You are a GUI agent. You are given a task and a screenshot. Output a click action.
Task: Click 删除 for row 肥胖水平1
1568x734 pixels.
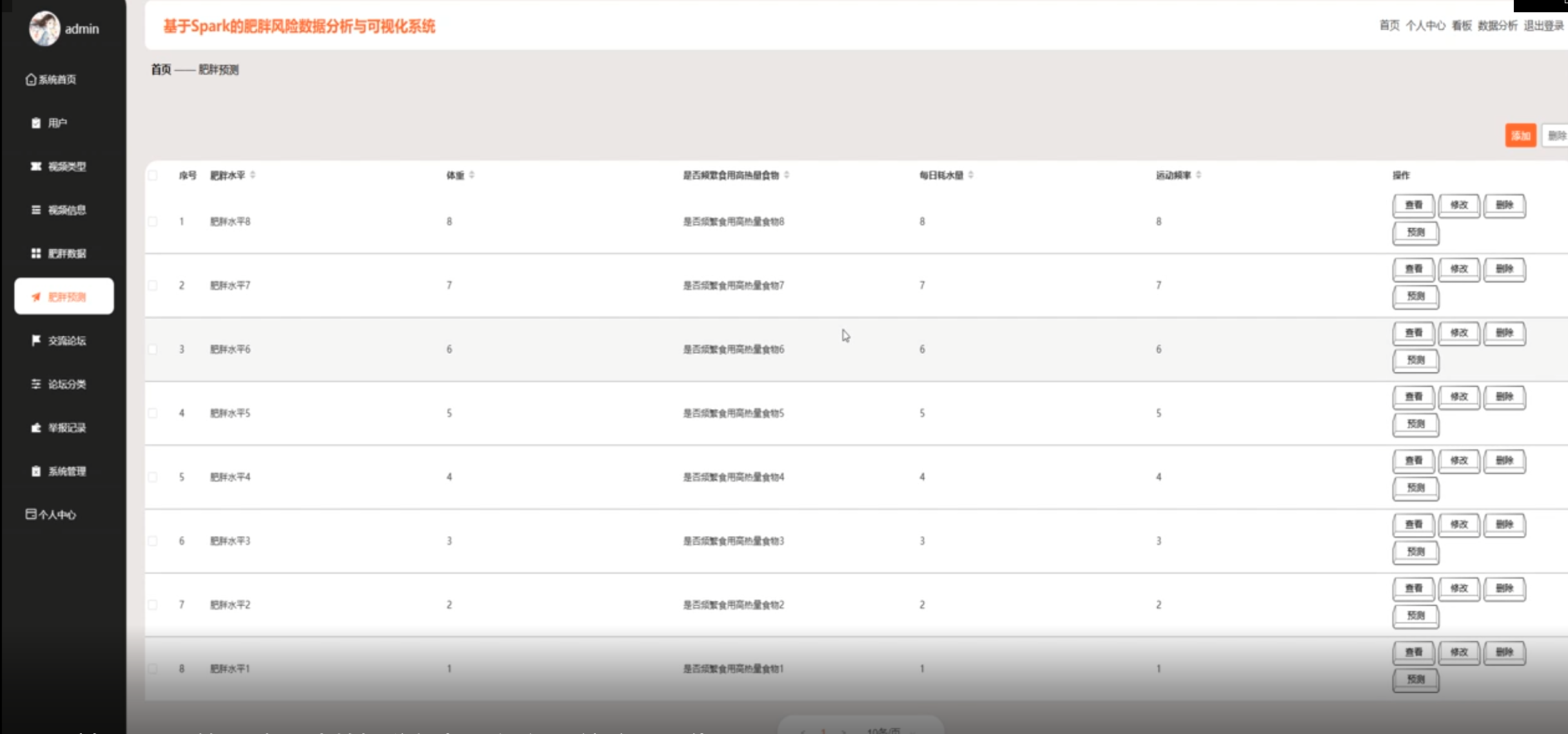(x=1505, y=652)
